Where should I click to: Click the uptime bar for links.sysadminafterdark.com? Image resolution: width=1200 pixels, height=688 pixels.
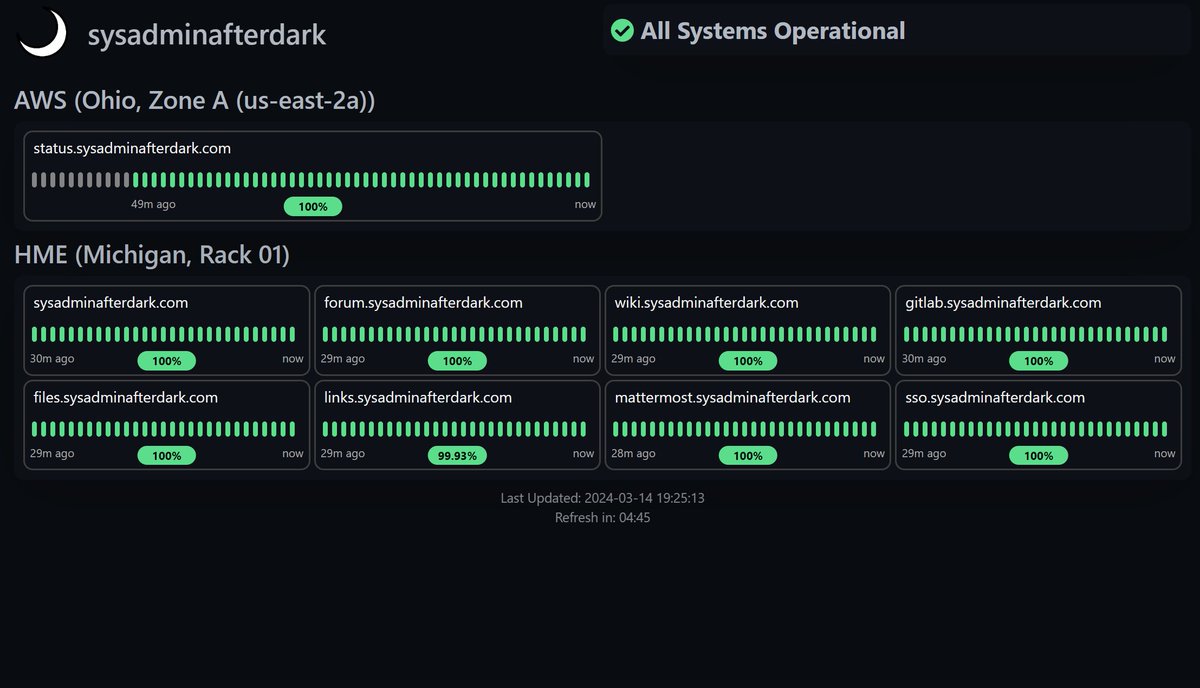[455, 429]
